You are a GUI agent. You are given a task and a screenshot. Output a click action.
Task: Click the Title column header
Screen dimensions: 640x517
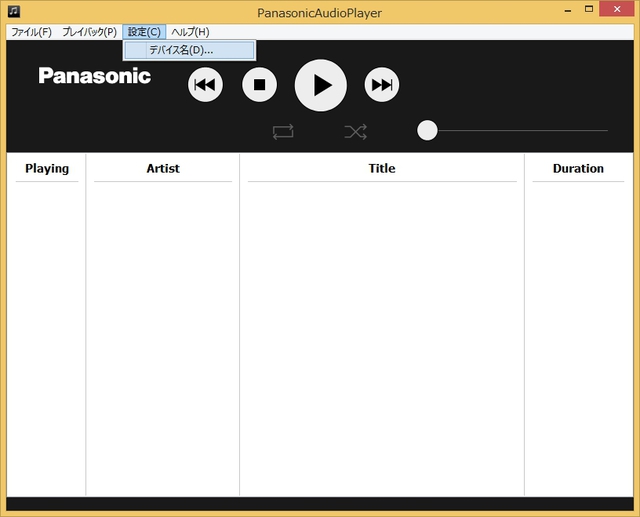(382, 168)
